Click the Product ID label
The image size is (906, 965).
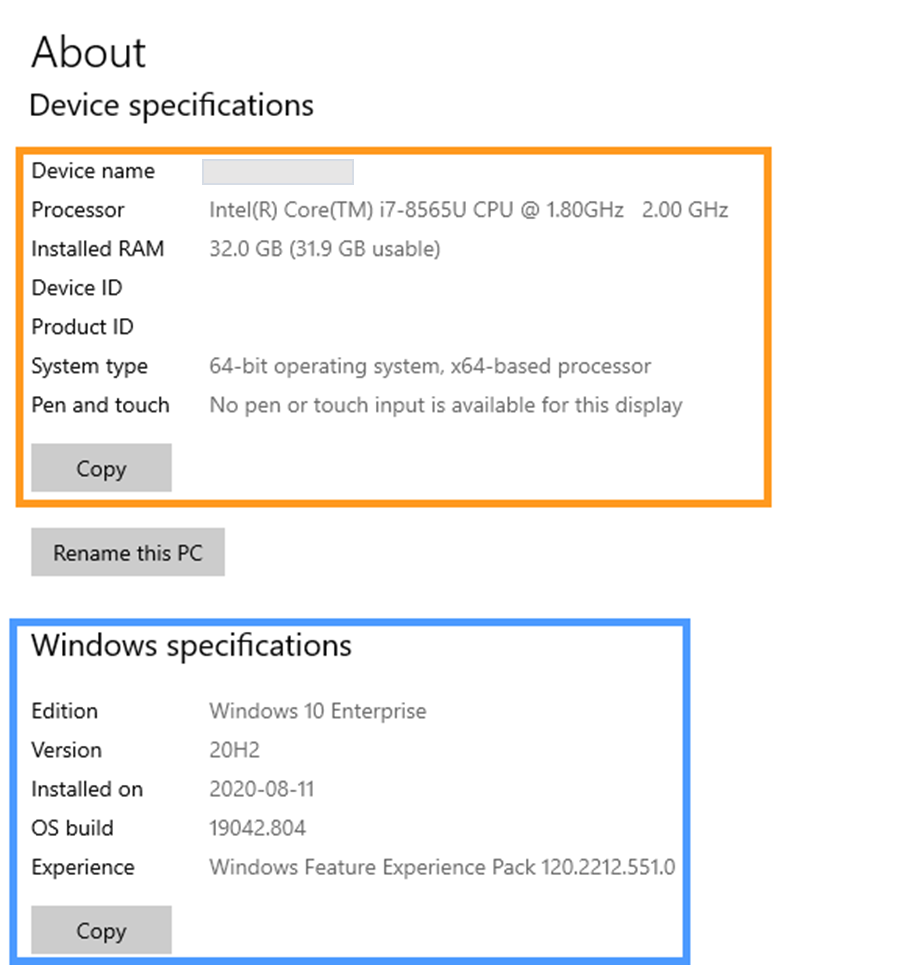[x=82, y=327]
